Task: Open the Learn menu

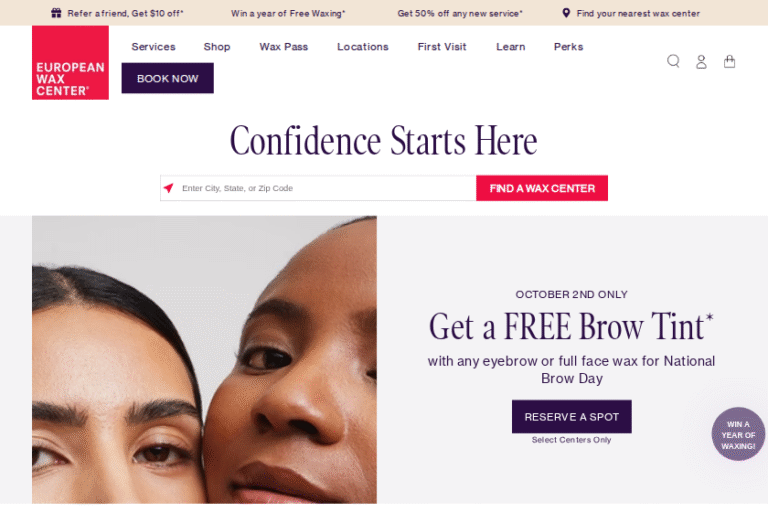Action: tap(510, 47)
